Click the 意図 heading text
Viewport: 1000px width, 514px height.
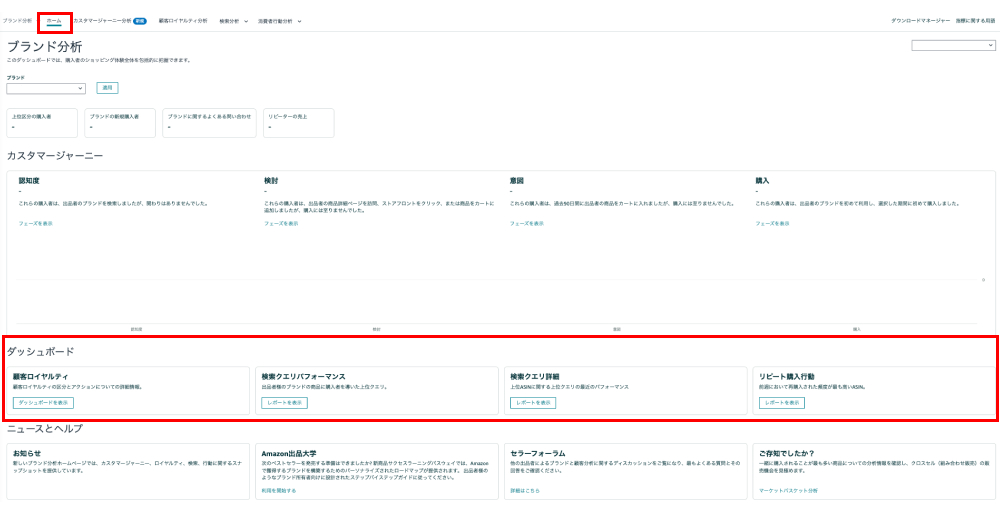click(x=517, y=181)
